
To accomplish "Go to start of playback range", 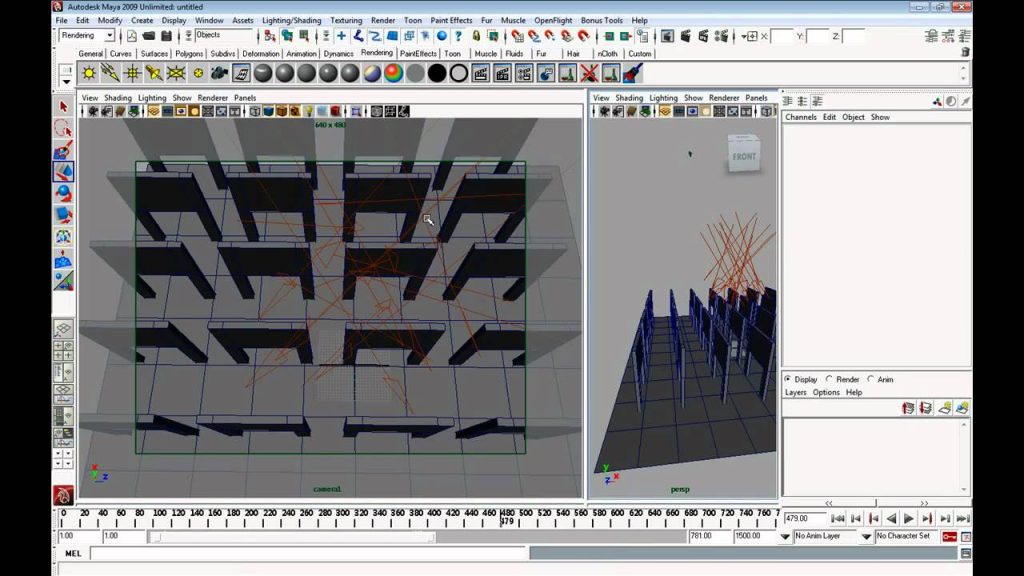I will [838, 519].
